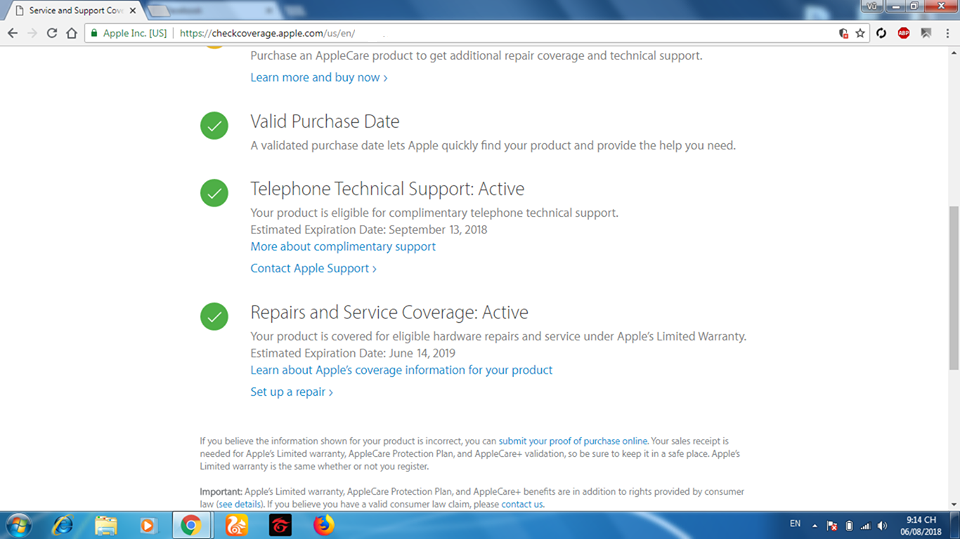Screen dimensions: 960x539
Task: Click the page scrollbar thumb
Action: pos(954,288)
